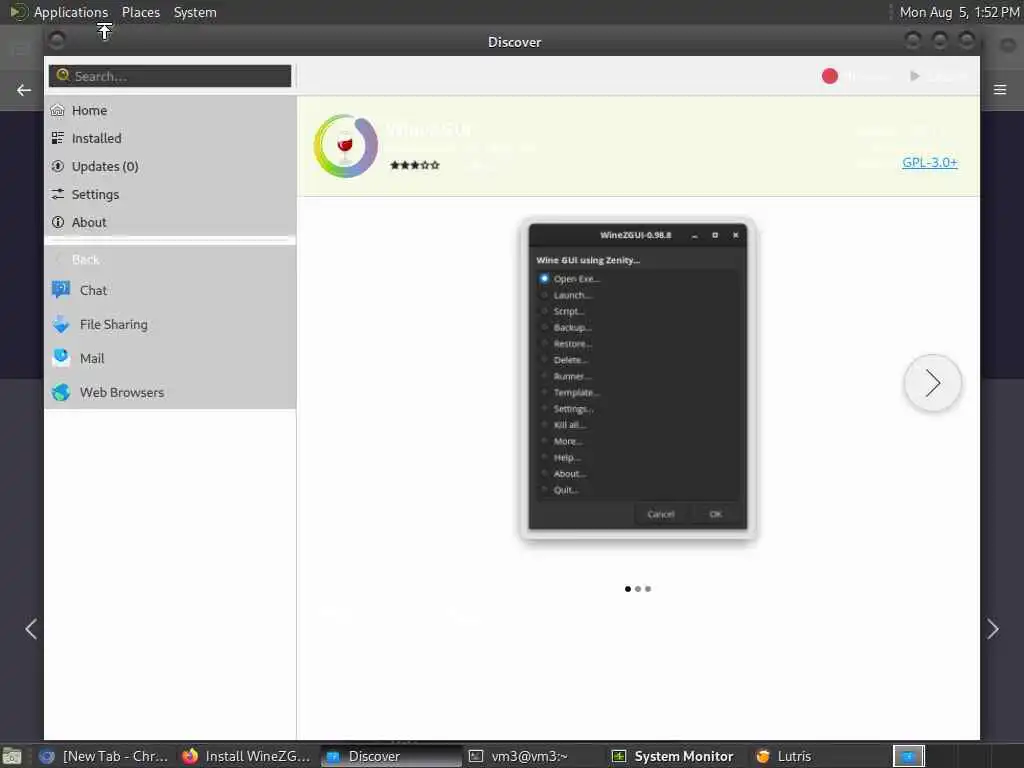Open the GPL-3.0+ license link
The width and height of the screenshot is (1024, 768).
929,163
